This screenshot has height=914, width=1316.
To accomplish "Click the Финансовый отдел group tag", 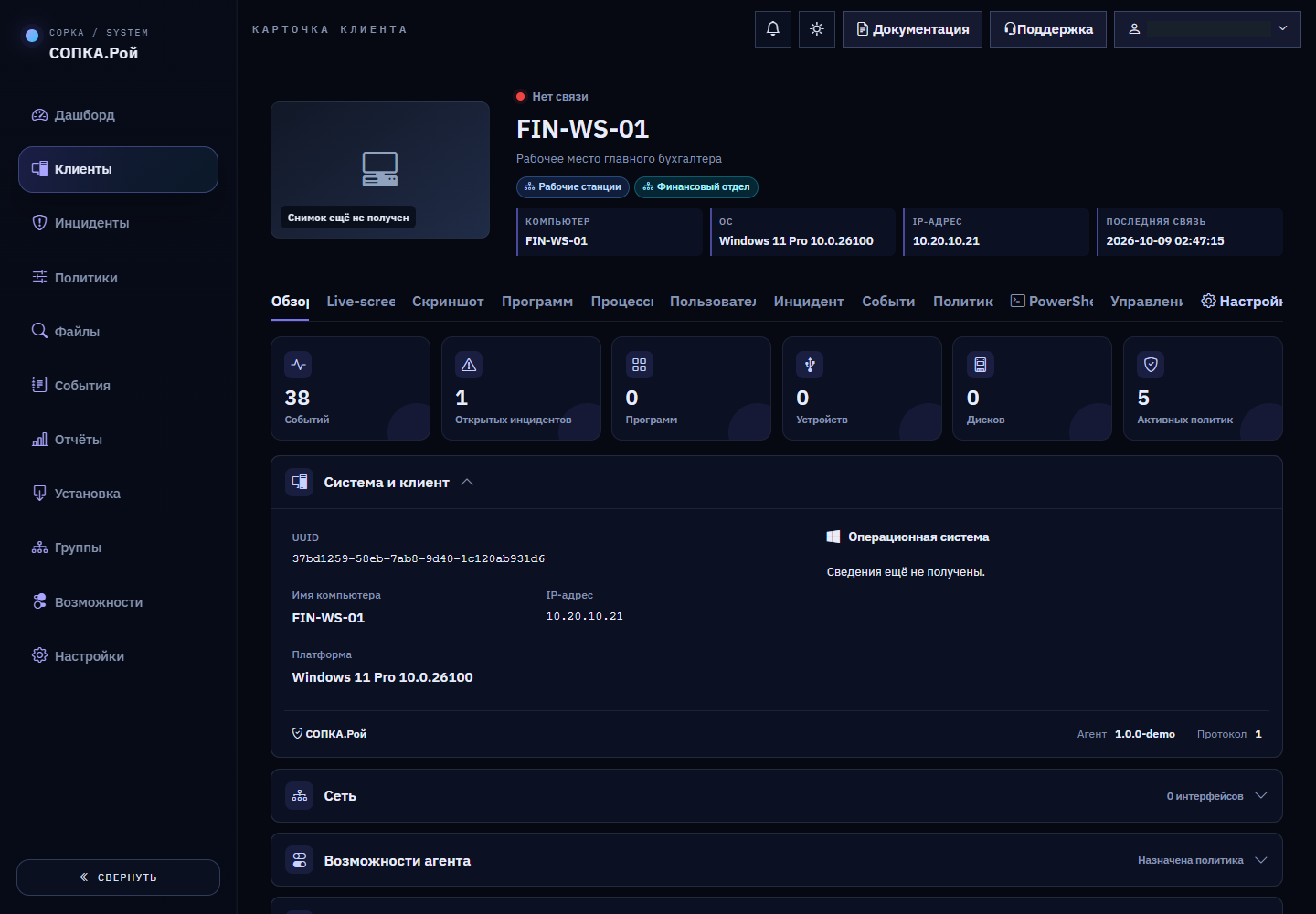I will (696, 187).
